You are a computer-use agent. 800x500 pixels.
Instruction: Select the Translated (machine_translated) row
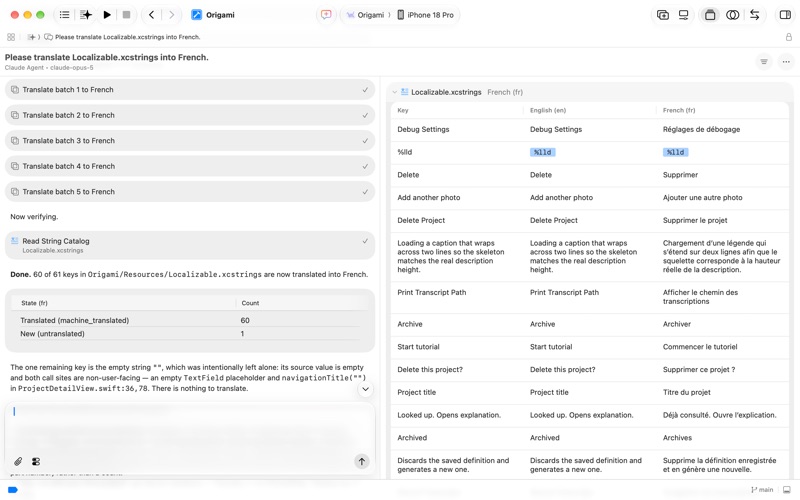point(190,320)
